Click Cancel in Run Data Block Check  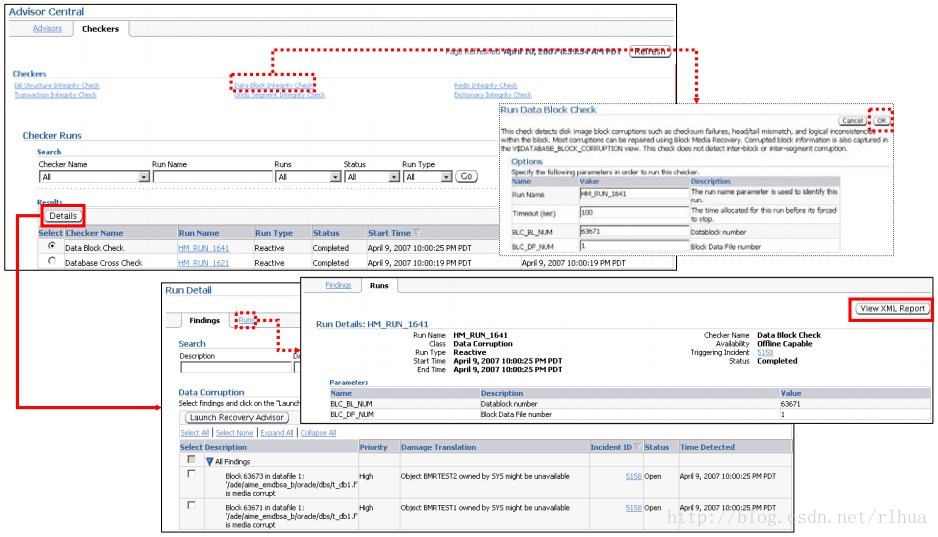[x=852, y=121]
